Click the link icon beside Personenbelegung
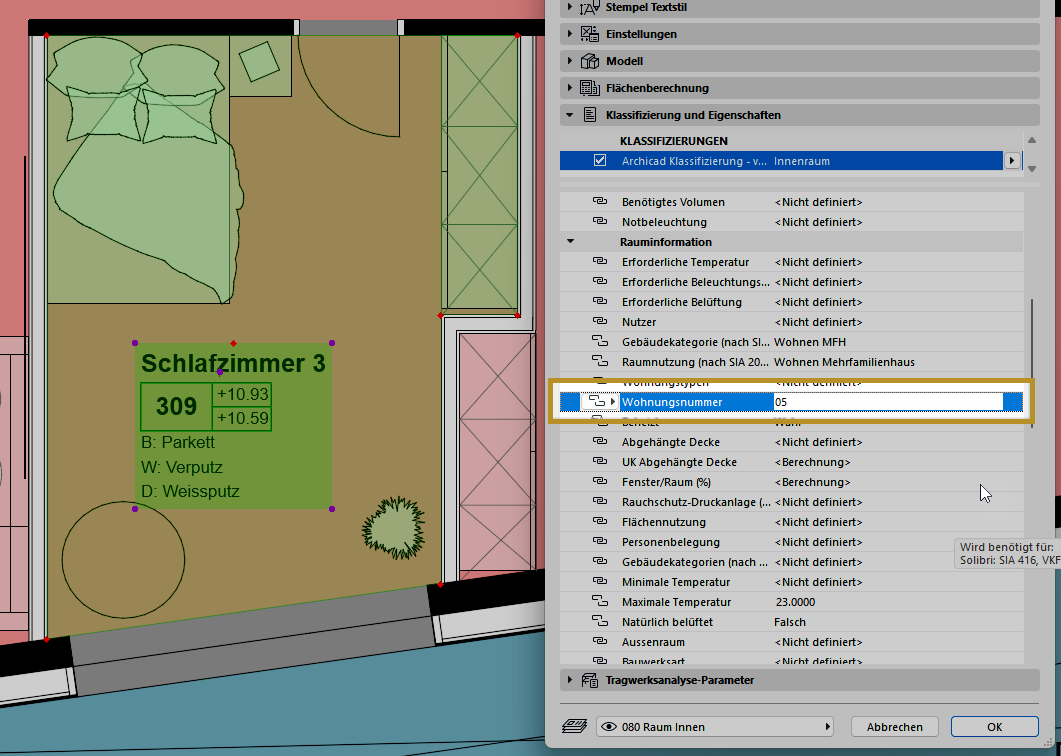Screen dimensions: 1061x756 [x=600, y=542]
